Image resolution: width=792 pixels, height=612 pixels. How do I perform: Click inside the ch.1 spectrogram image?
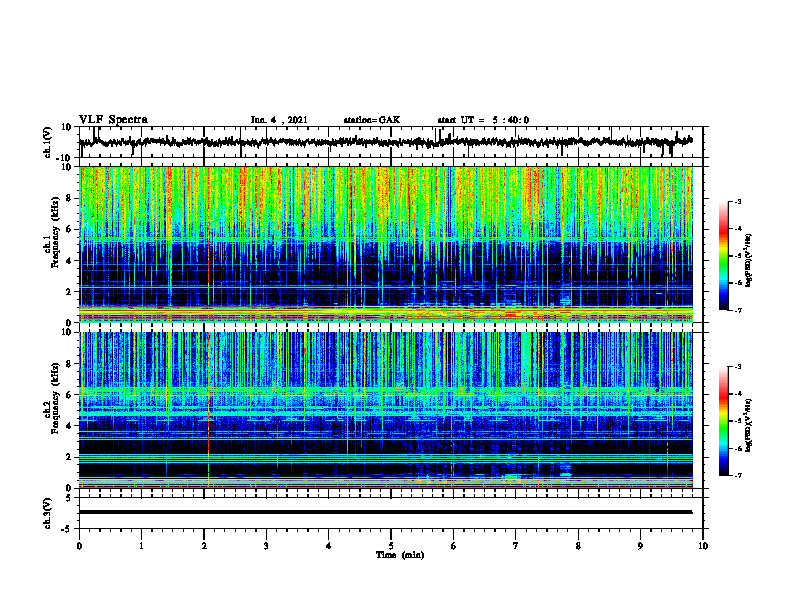tap(386, 244)
